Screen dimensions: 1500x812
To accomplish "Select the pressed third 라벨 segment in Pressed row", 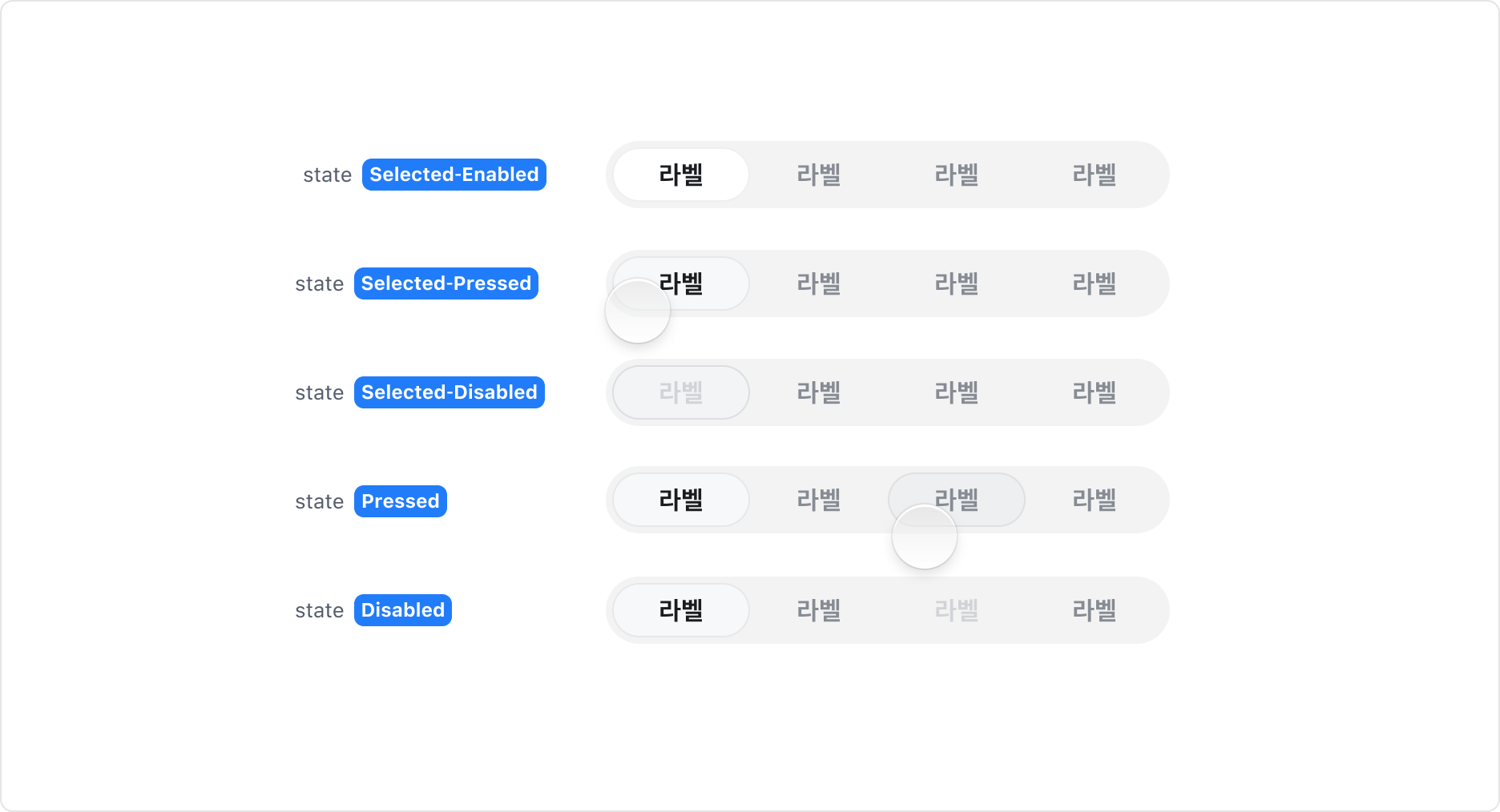I will 955,500.
